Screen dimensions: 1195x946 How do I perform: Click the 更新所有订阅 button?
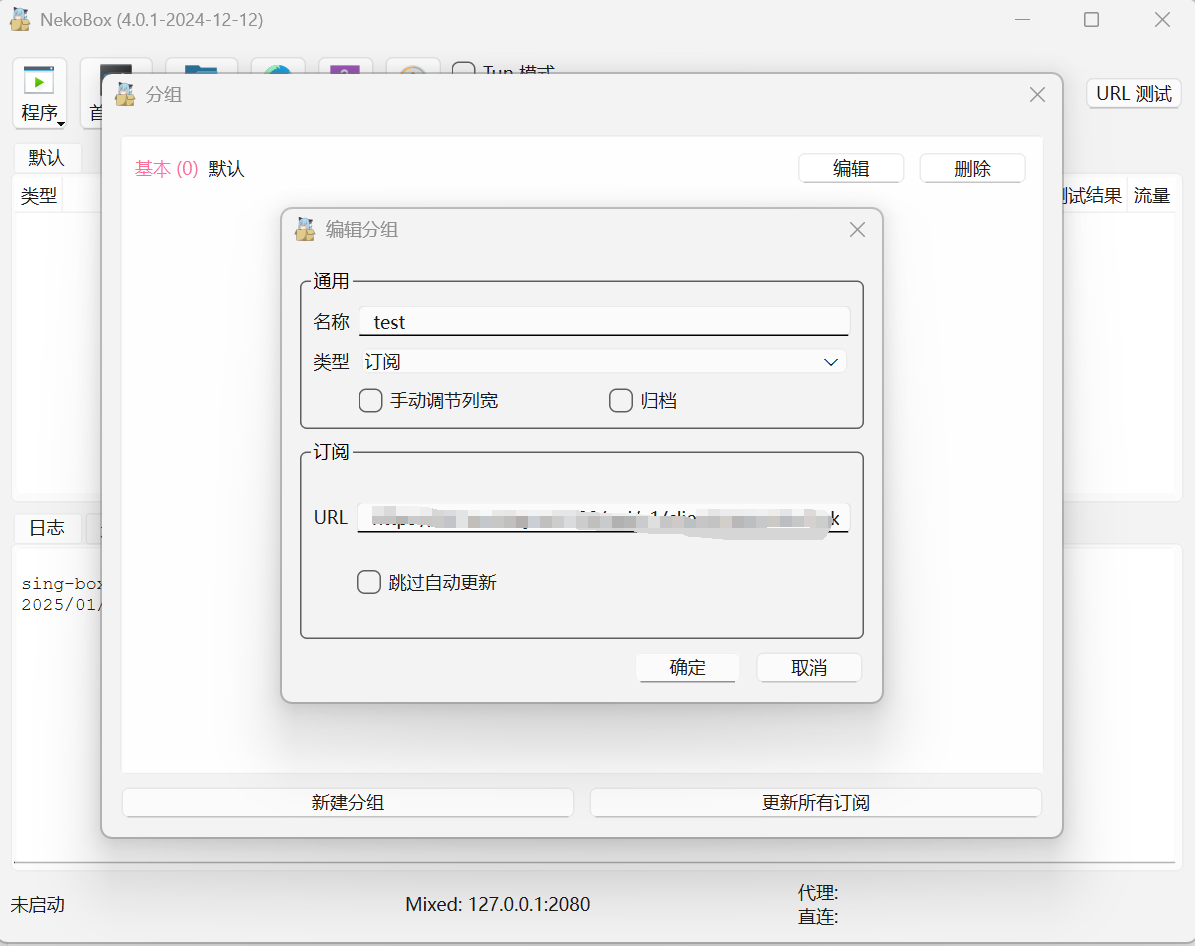[815, 803]
